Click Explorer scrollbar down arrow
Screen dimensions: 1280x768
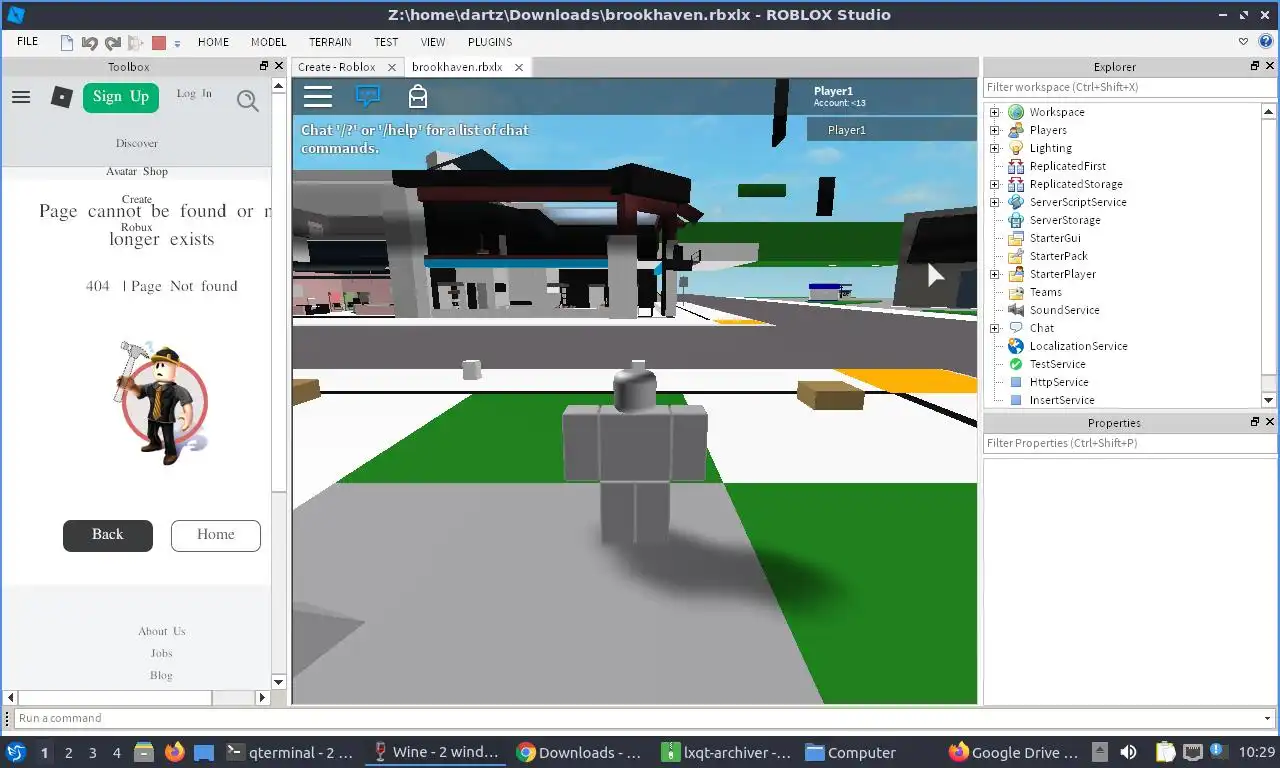1269,400
